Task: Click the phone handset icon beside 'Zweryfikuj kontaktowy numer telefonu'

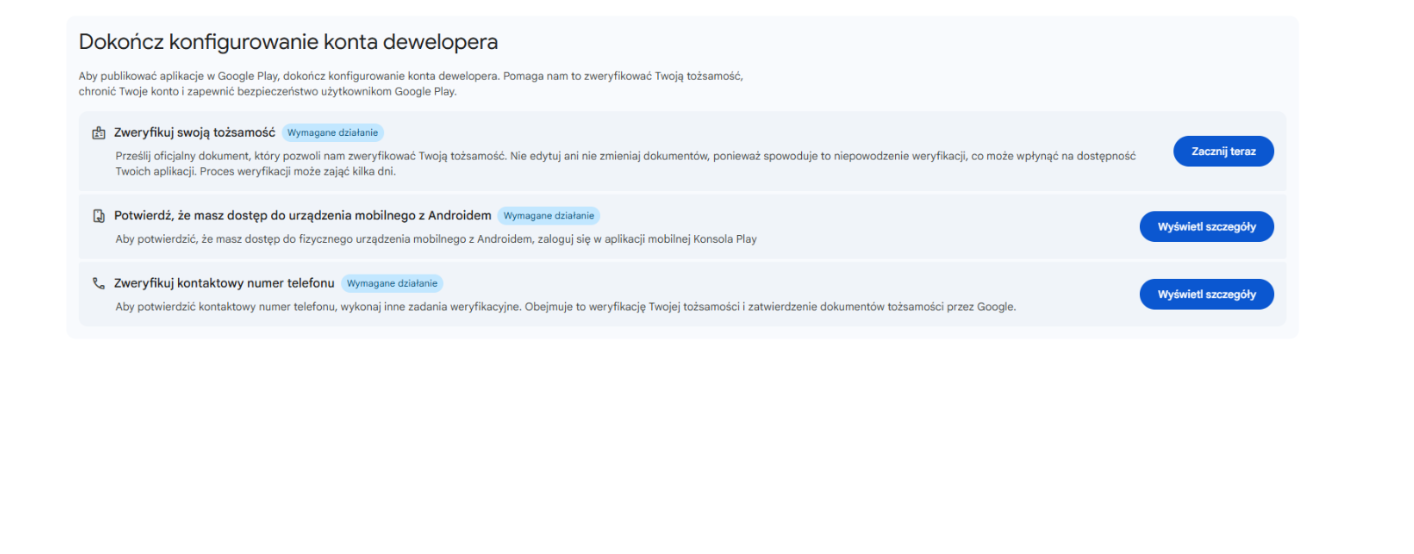Action: coord(98,283)
